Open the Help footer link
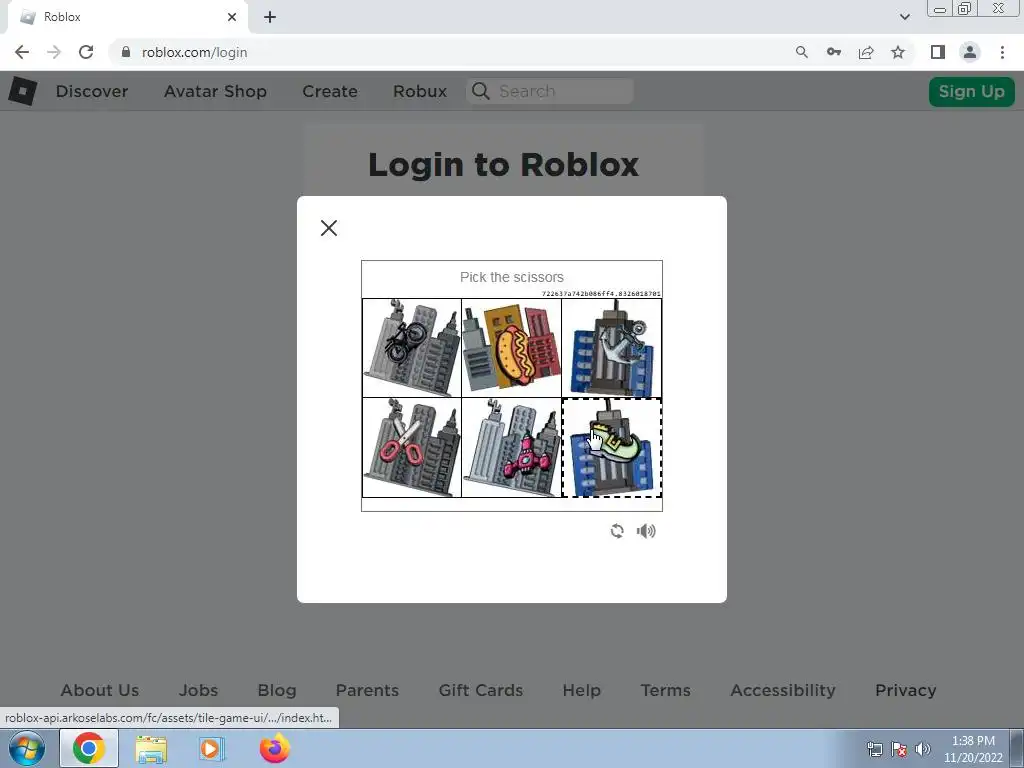 [581, 690]
